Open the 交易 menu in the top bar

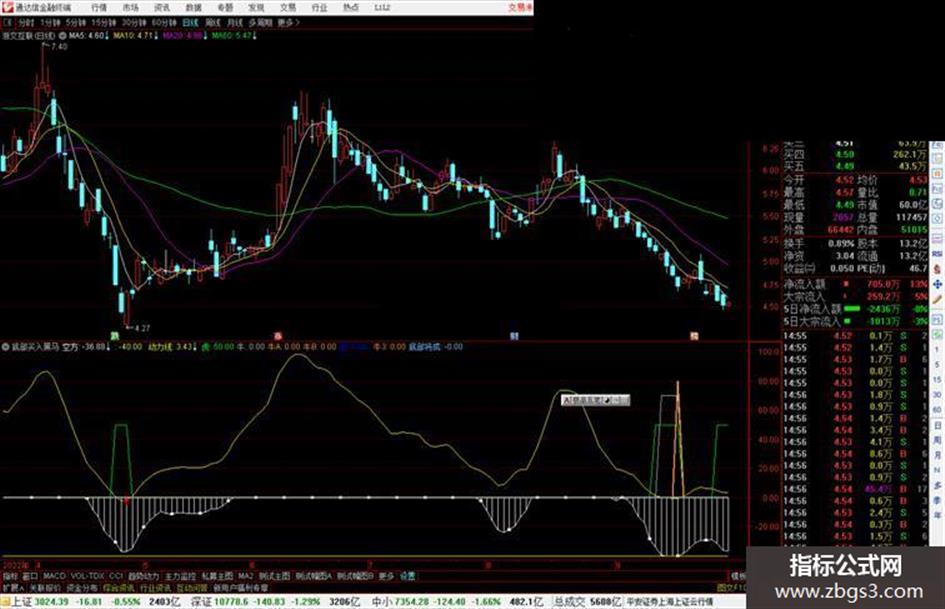pos(288,7)
